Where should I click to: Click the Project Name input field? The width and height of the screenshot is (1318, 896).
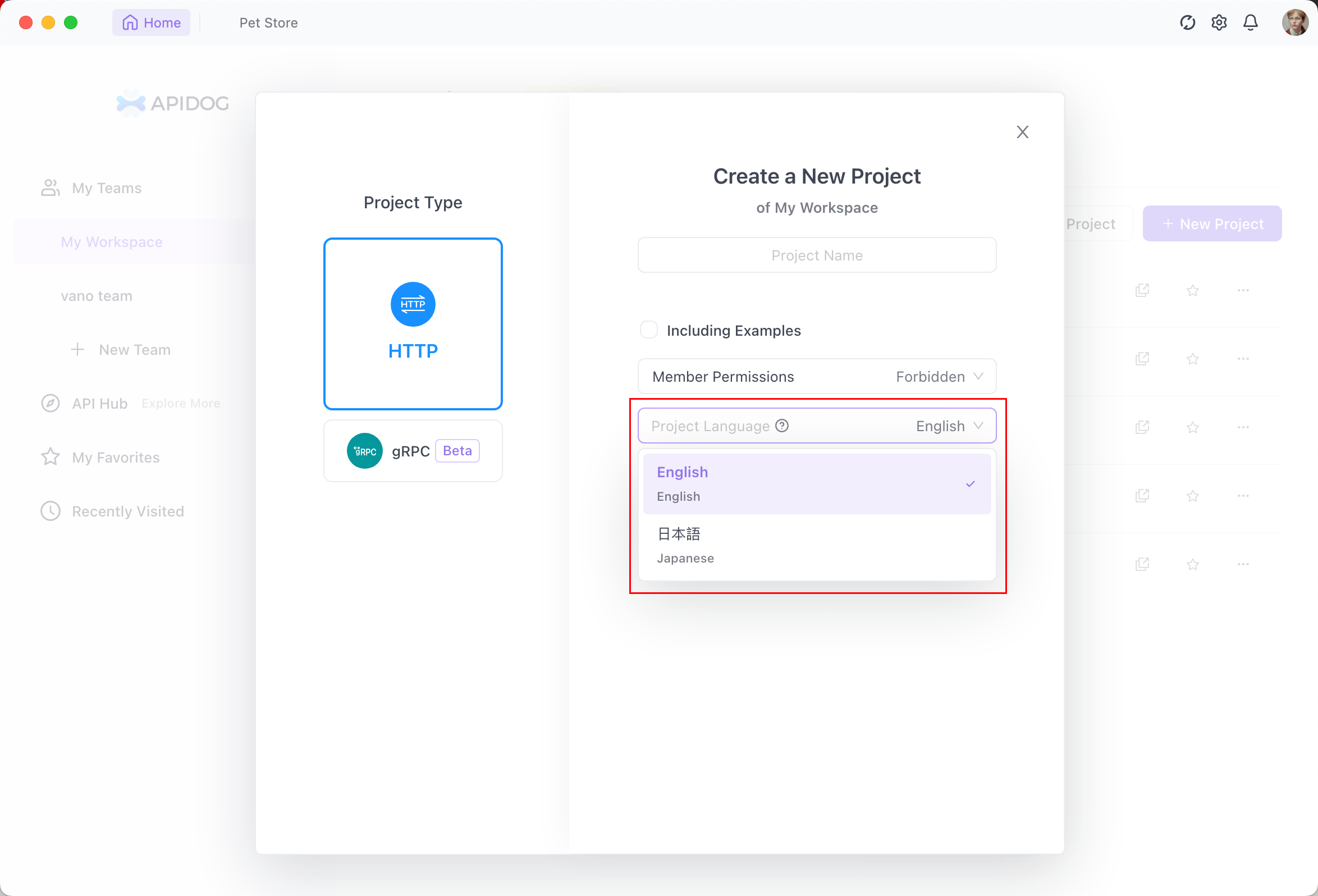pyautogui.click(x=817, y=255)
